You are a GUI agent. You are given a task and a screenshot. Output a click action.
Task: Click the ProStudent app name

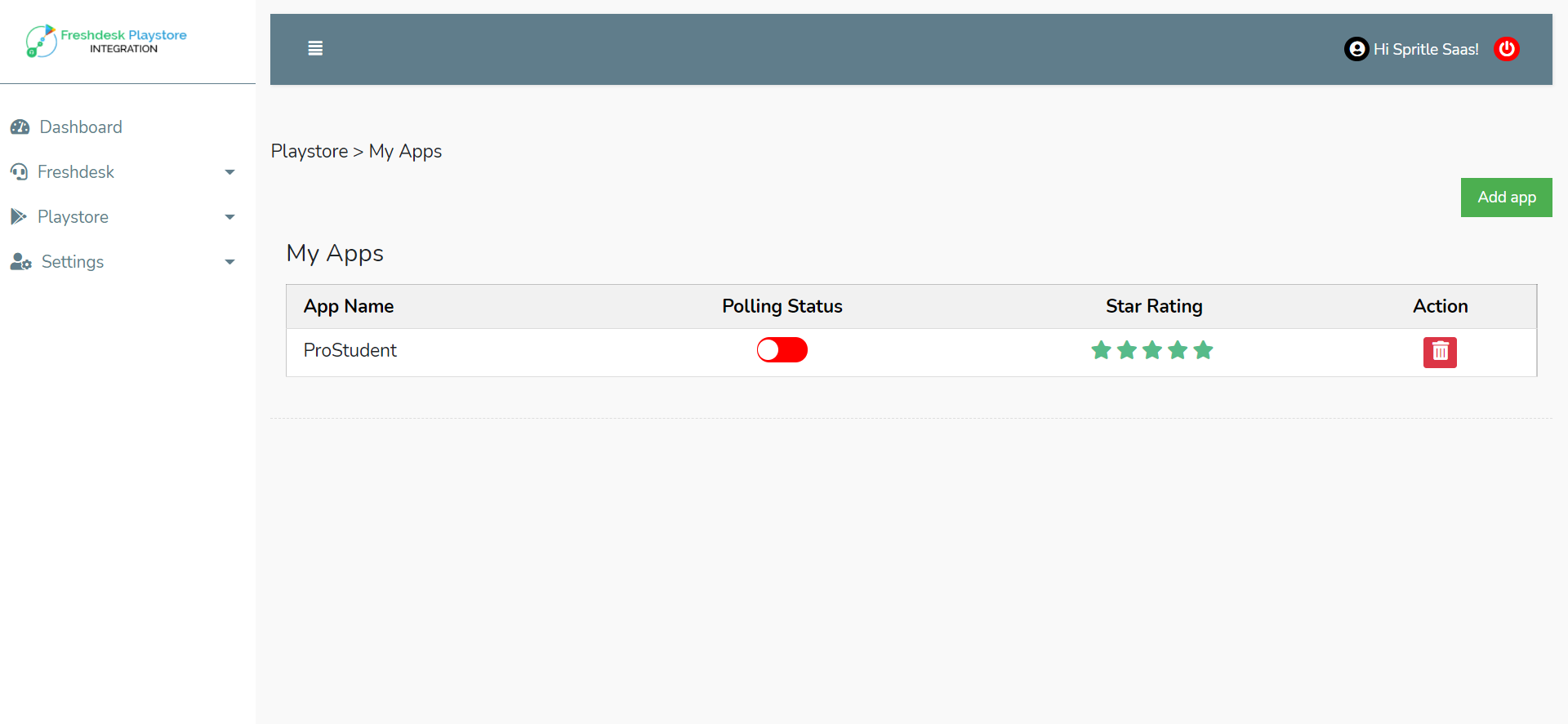point(350,350)
